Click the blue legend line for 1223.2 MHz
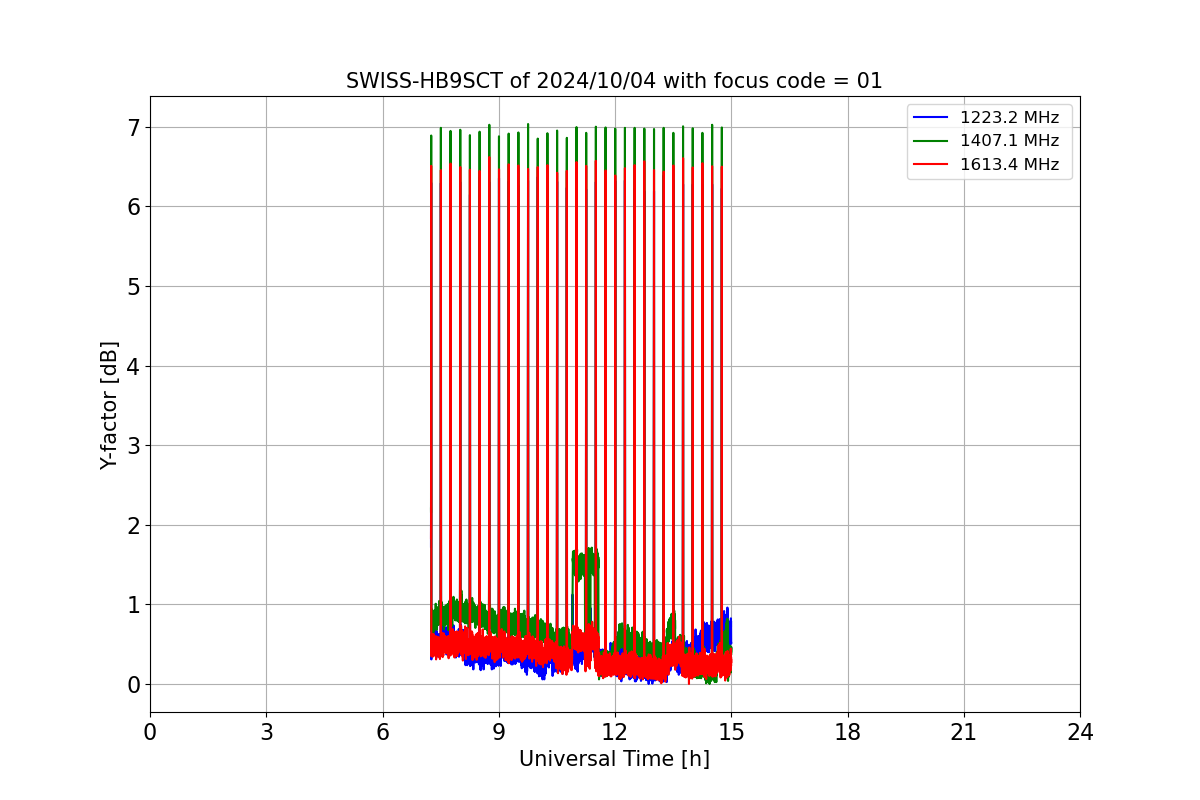The width and height of the screenshot is (1200, 800). pyautogui.click(x=931, y=118)
